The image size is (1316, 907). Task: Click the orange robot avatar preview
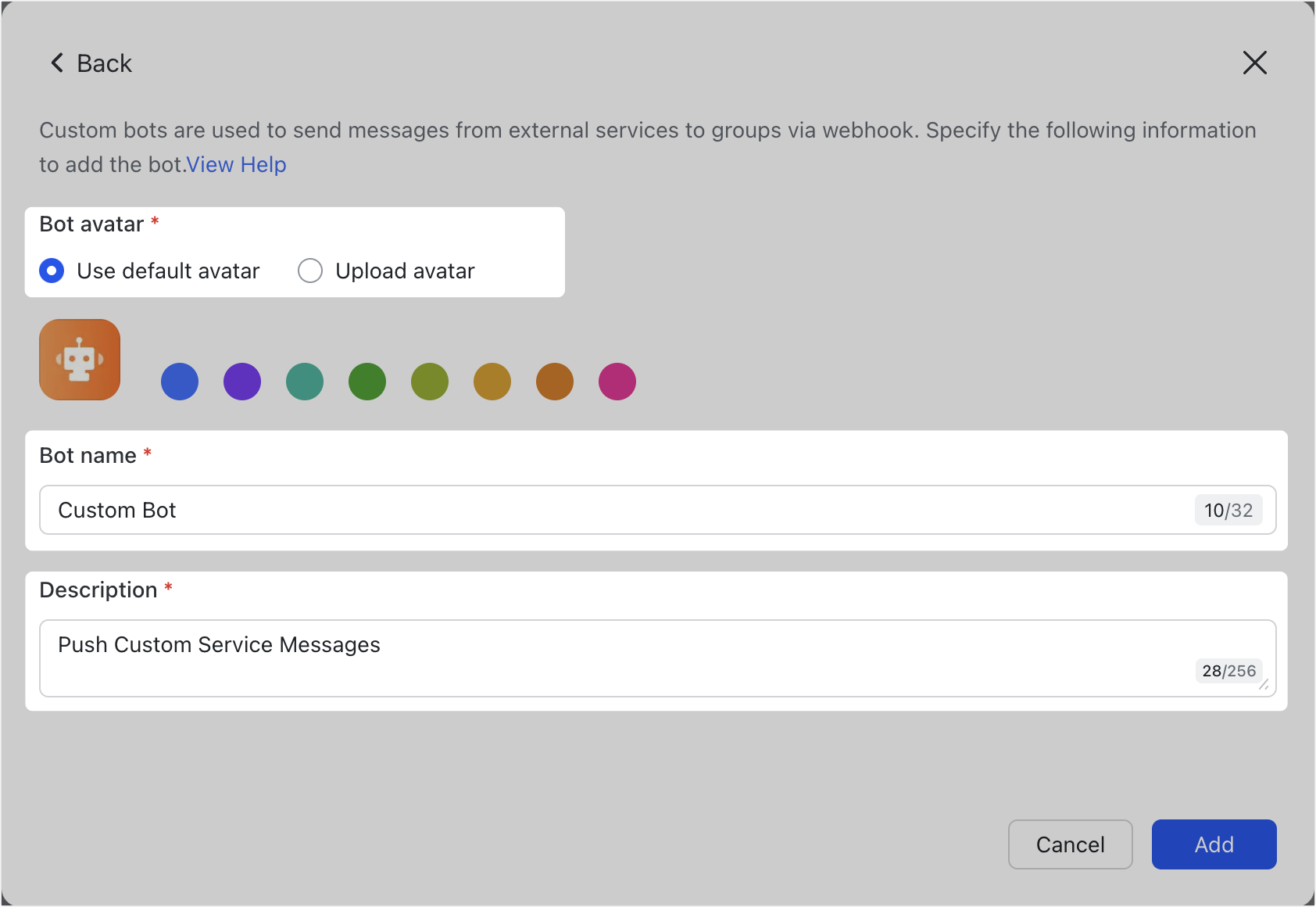pos(79,359)
